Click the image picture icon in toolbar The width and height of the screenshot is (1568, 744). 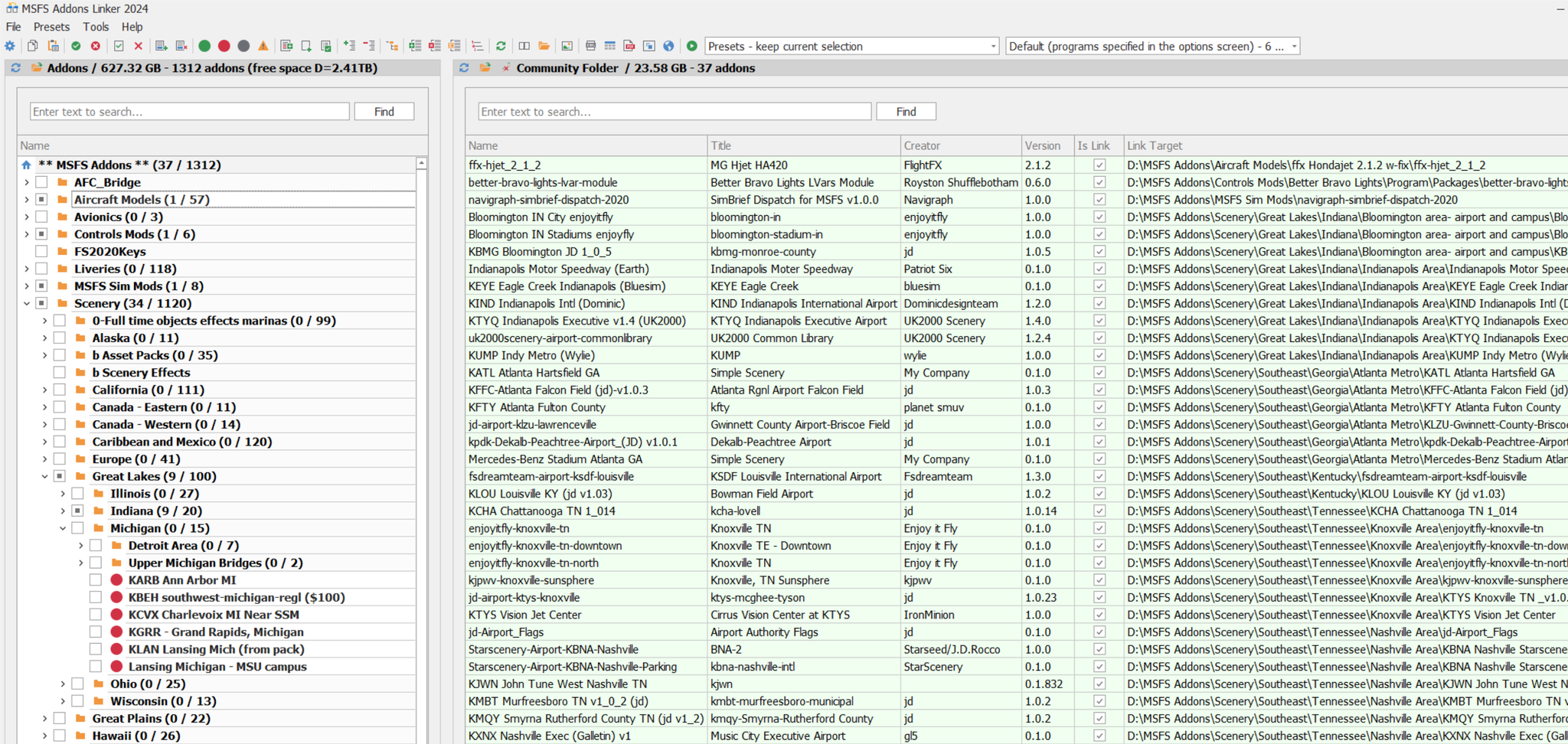pos(567,46)
